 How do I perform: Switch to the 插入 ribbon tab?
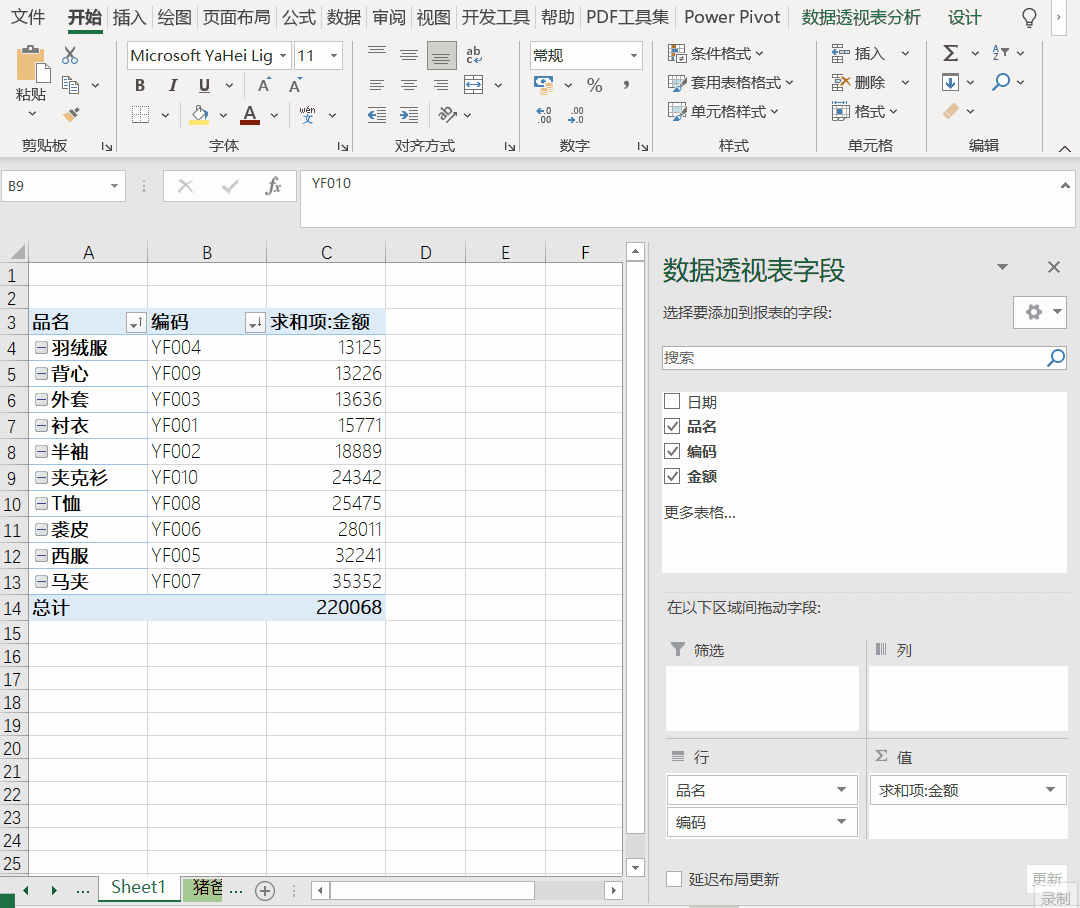pos(129,17)
